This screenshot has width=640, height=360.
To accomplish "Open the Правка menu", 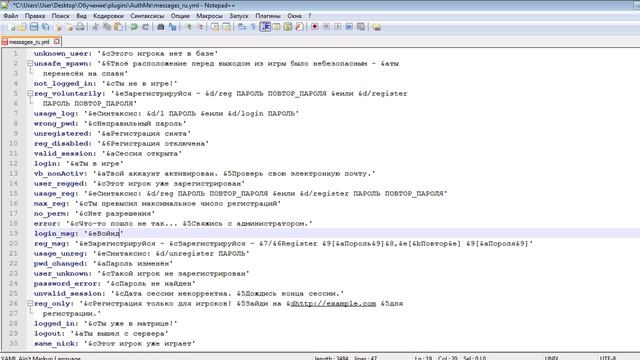I will [35, 16].
